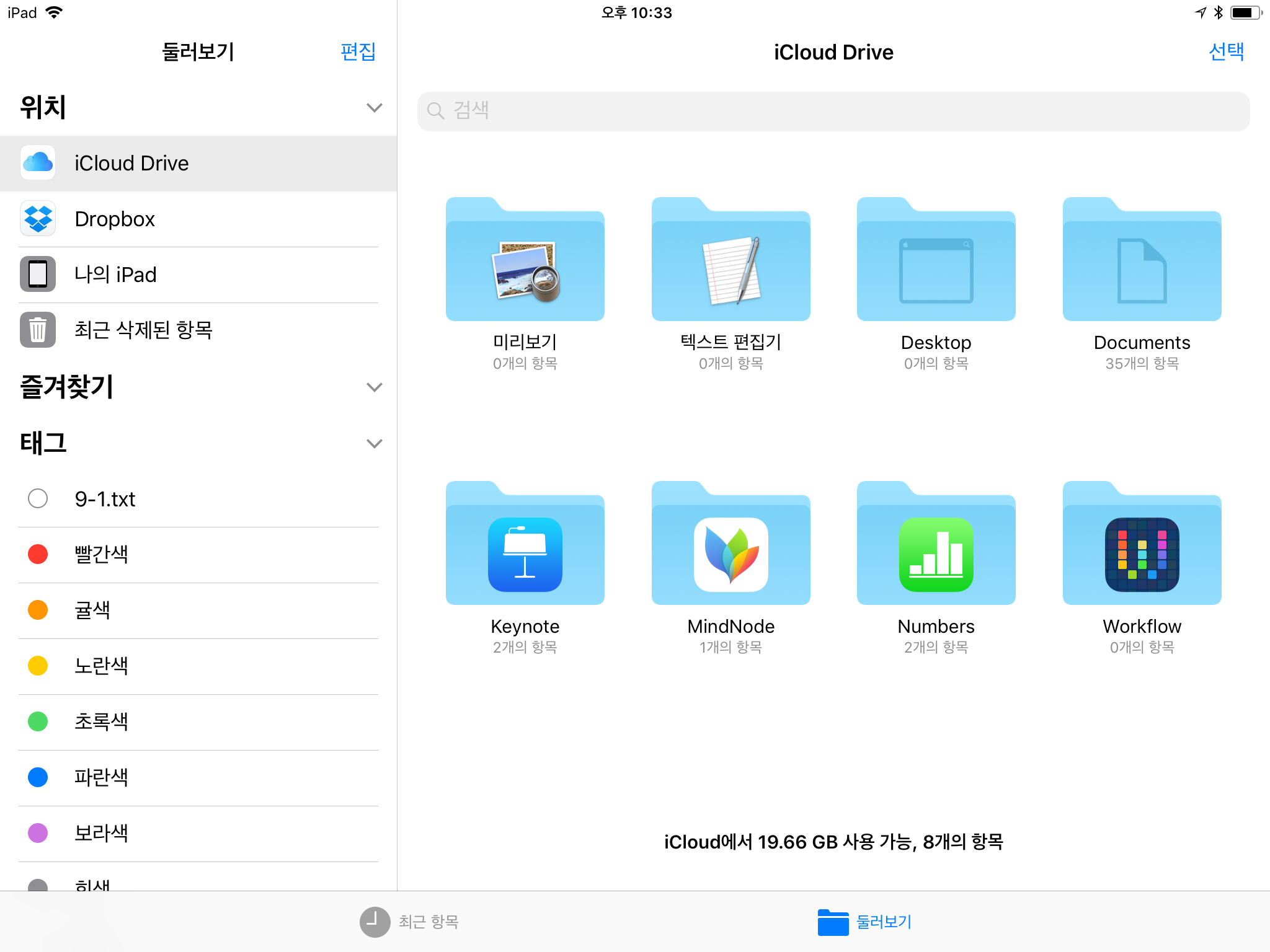Select the yellow 노란색 tag dot
Image resolution: width=1270 pixels, height=952 pixels.
pos(38,666)
